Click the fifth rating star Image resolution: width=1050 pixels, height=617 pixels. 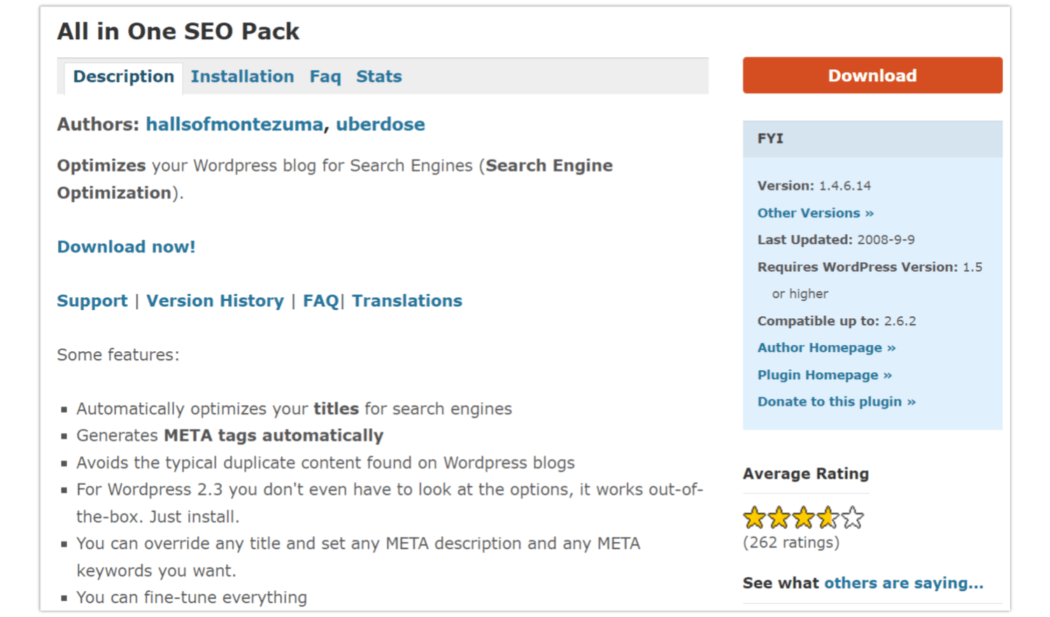(x=853, y=517)
